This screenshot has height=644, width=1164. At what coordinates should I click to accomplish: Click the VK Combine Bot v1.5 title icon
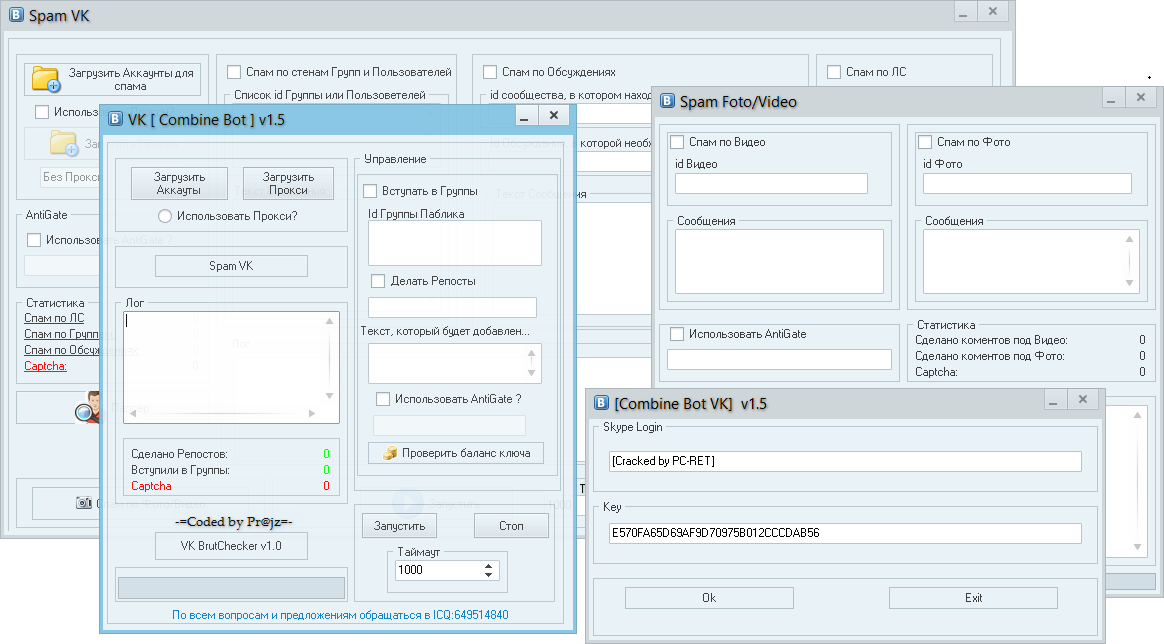tap(116, 119)
